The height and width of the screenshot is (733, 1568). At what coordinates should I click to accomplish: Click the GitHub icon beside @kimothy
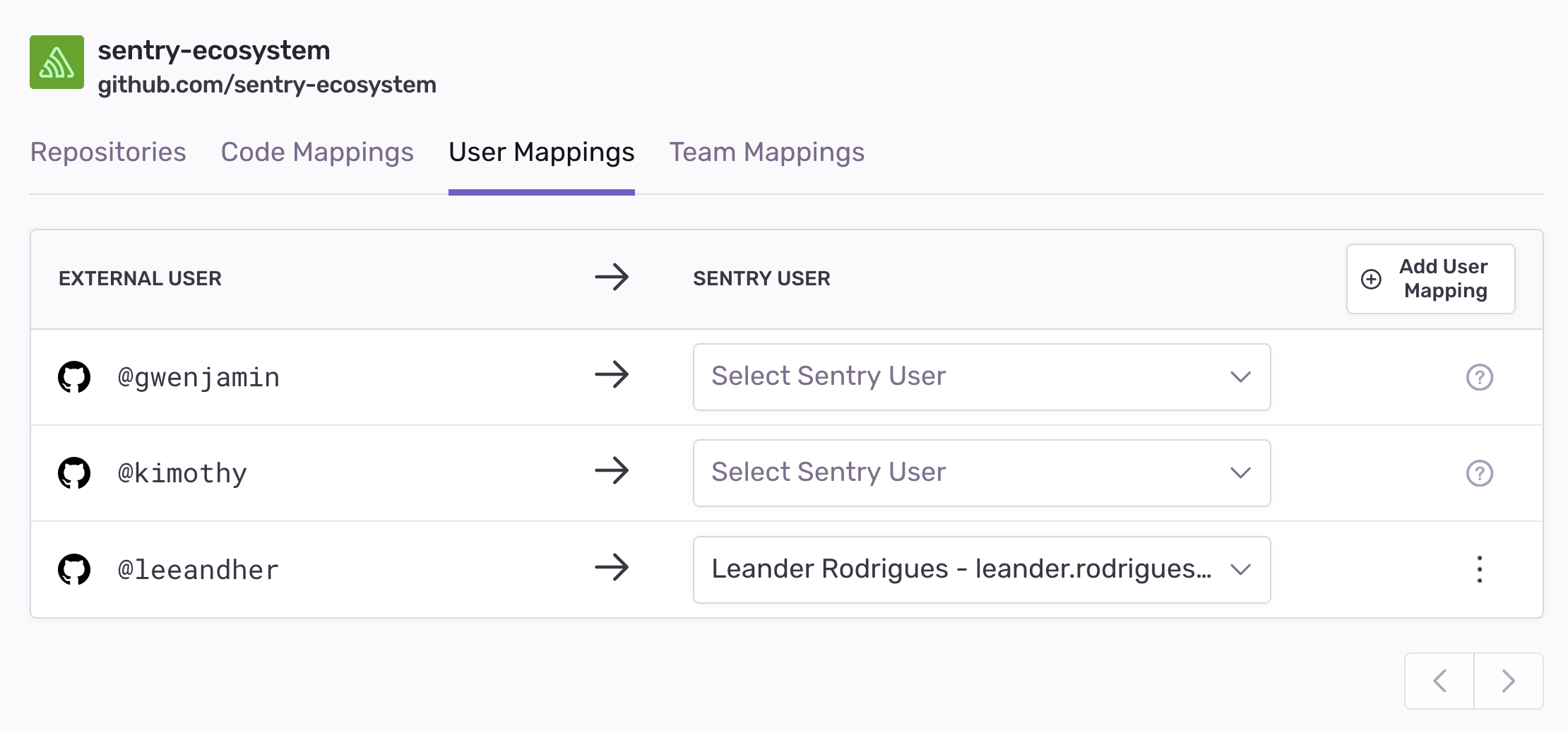point(74,473)
